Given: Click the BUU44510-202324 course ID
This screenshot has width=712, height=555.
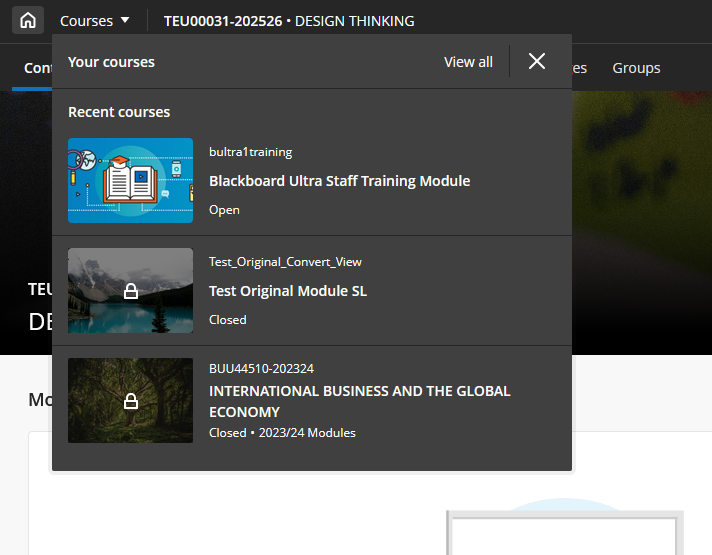Looking at the screenshot, I should point(261,368).
